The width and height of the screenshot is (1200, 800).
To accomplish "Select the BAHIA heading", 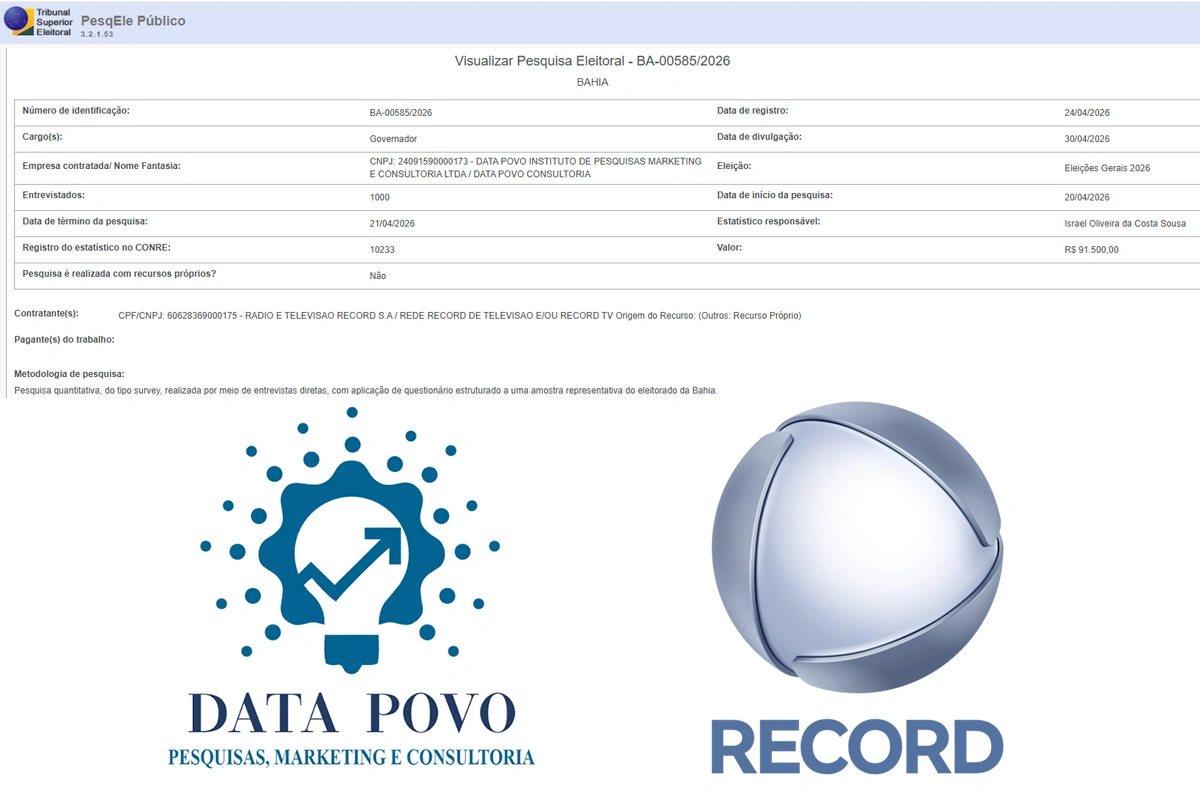I will point(593,81).
